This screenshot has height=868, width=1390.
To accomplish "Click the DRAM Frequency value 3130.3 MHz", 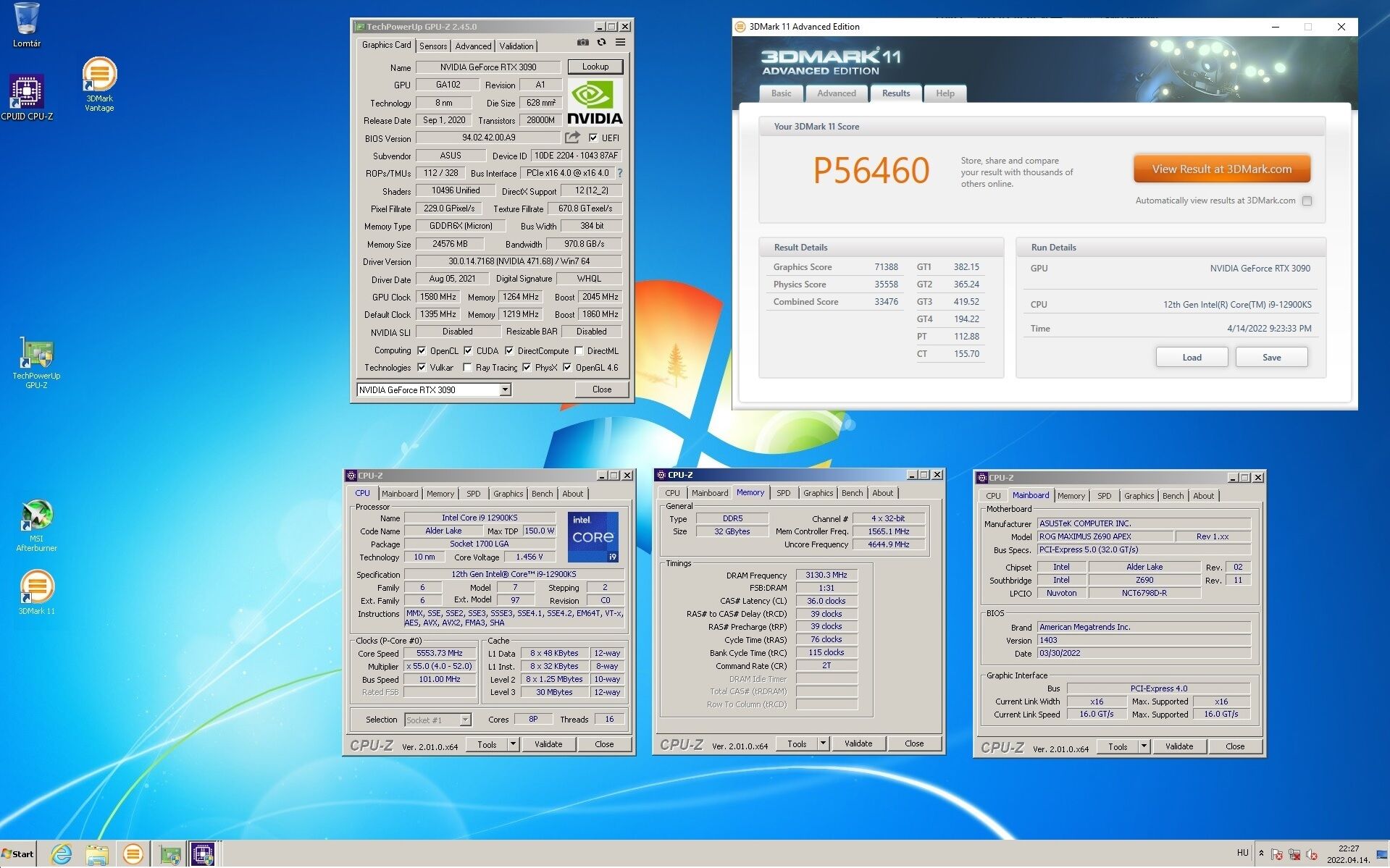I will click(826, 575).
